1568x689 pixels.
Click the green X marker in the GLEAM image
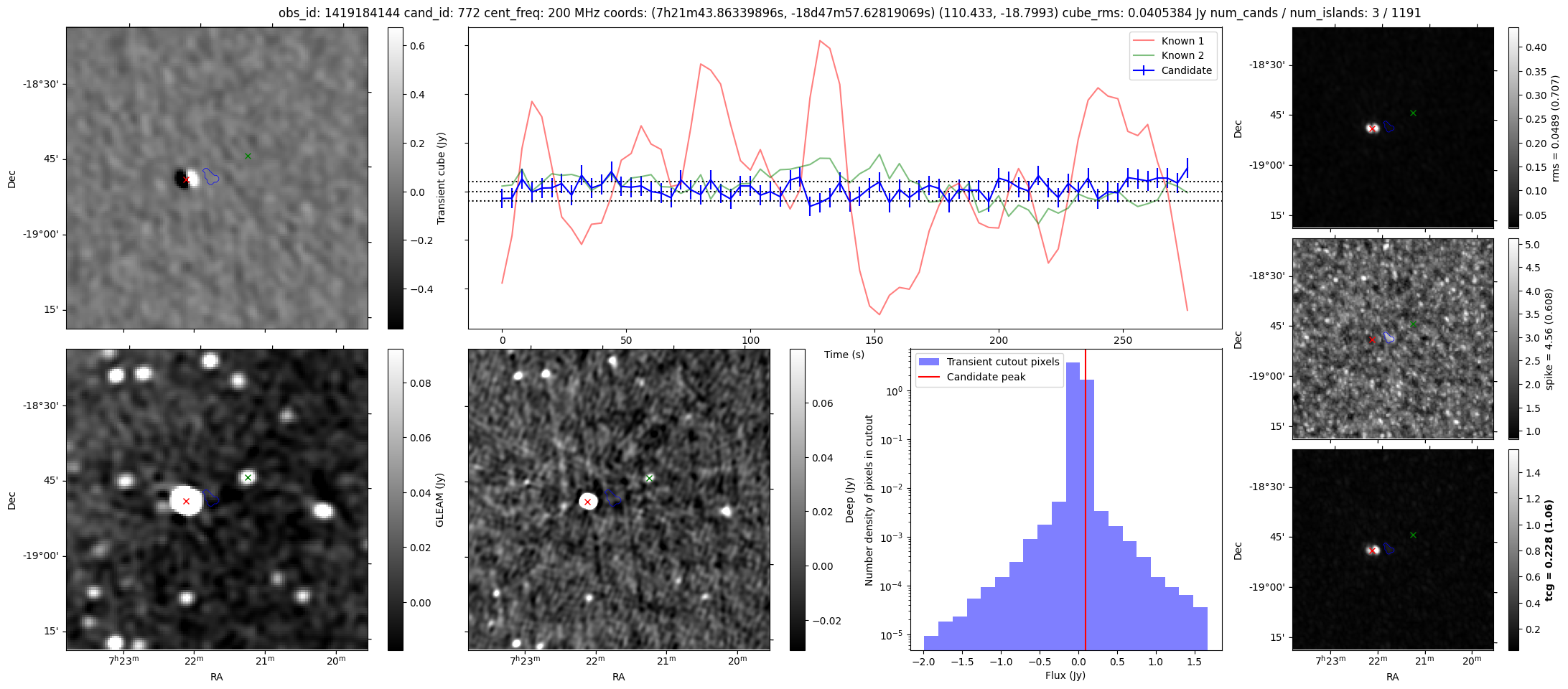(x=248, y=477)
